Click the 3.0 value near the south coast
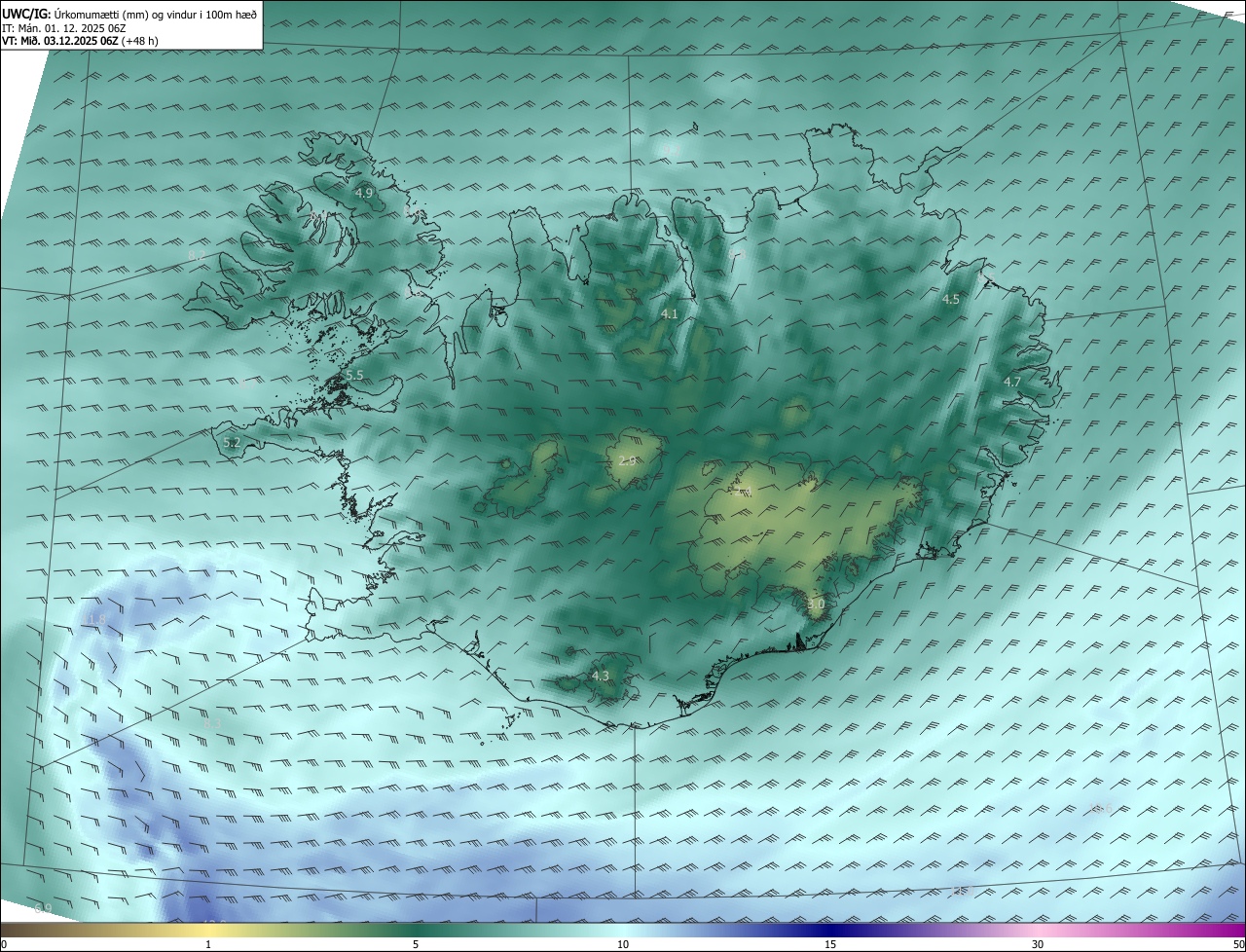The image size is (1246, 952). [816, 604]
